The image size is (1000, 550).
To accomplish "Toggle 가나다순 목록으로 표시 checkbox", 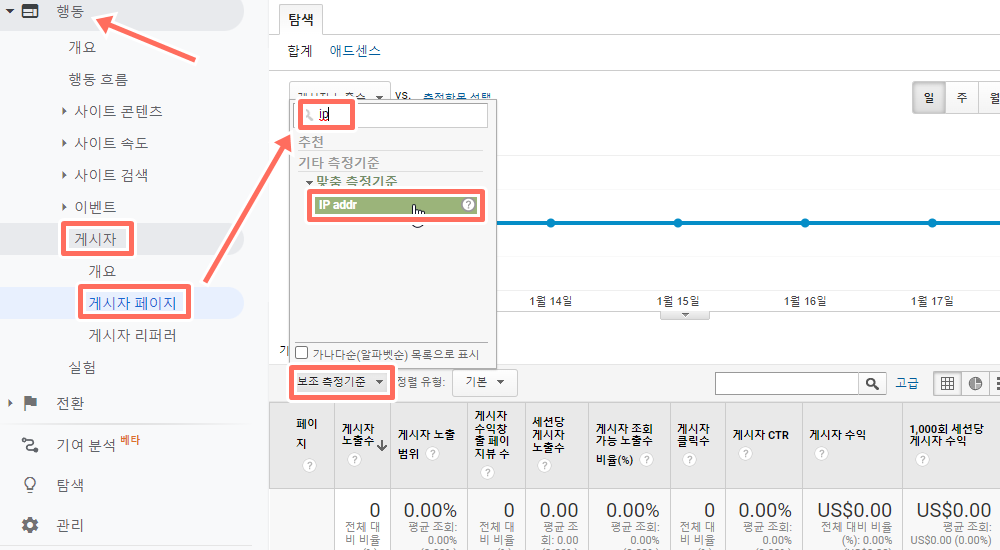I will (302, 353).
